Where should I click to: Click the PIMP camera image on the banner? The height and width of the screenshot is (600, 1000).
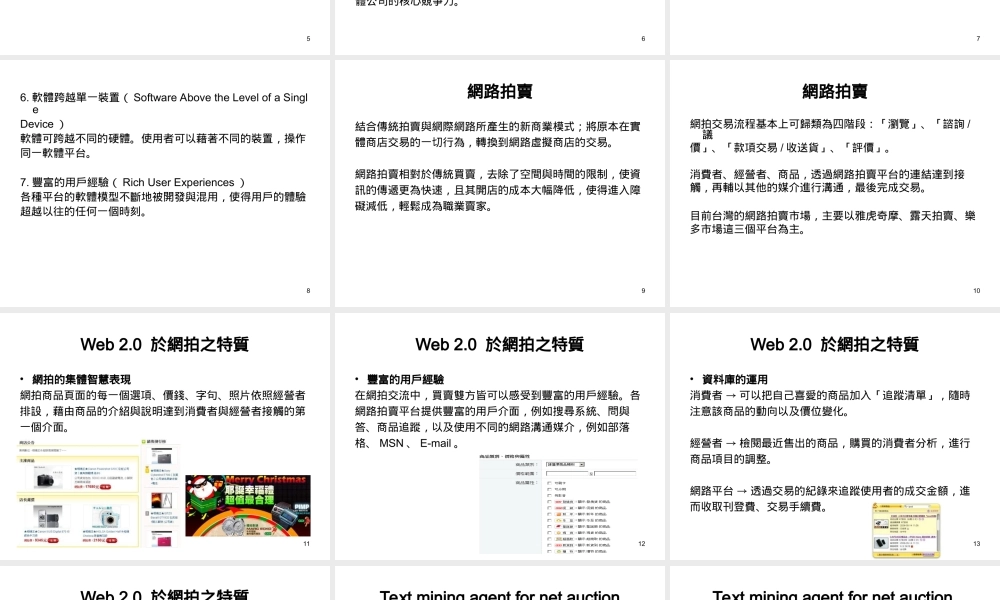pos(286,514)
